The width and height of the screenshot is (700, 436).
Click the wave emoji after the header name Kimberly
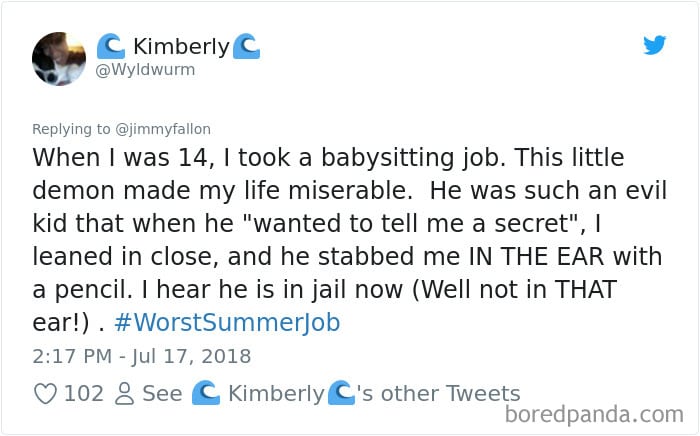tap(245, 46)
